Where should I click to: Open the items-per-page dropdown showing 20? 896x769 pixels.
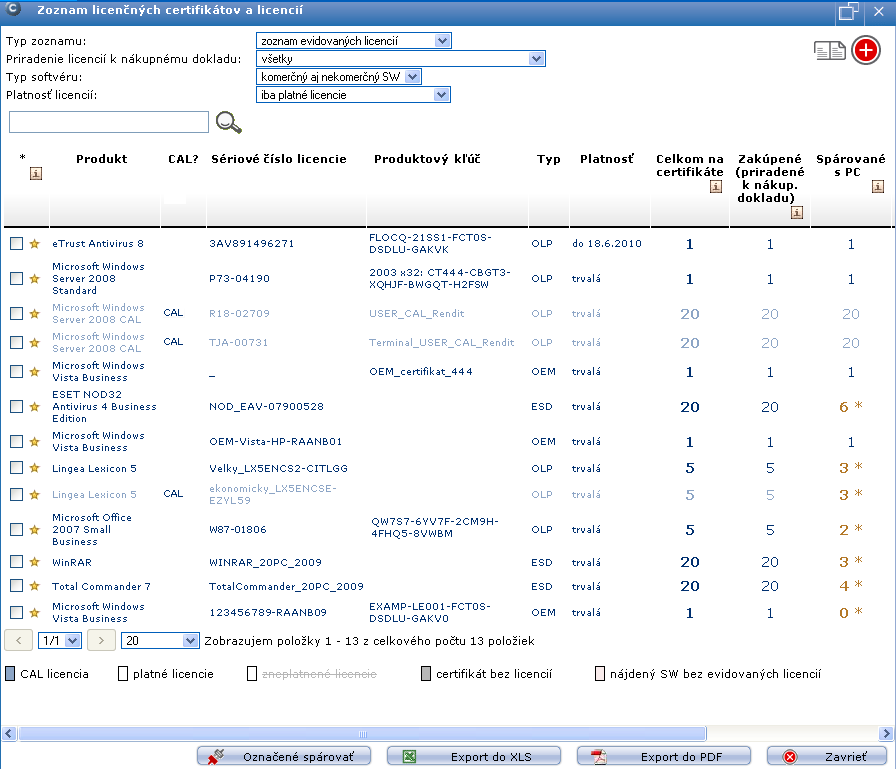coord(160,641)
